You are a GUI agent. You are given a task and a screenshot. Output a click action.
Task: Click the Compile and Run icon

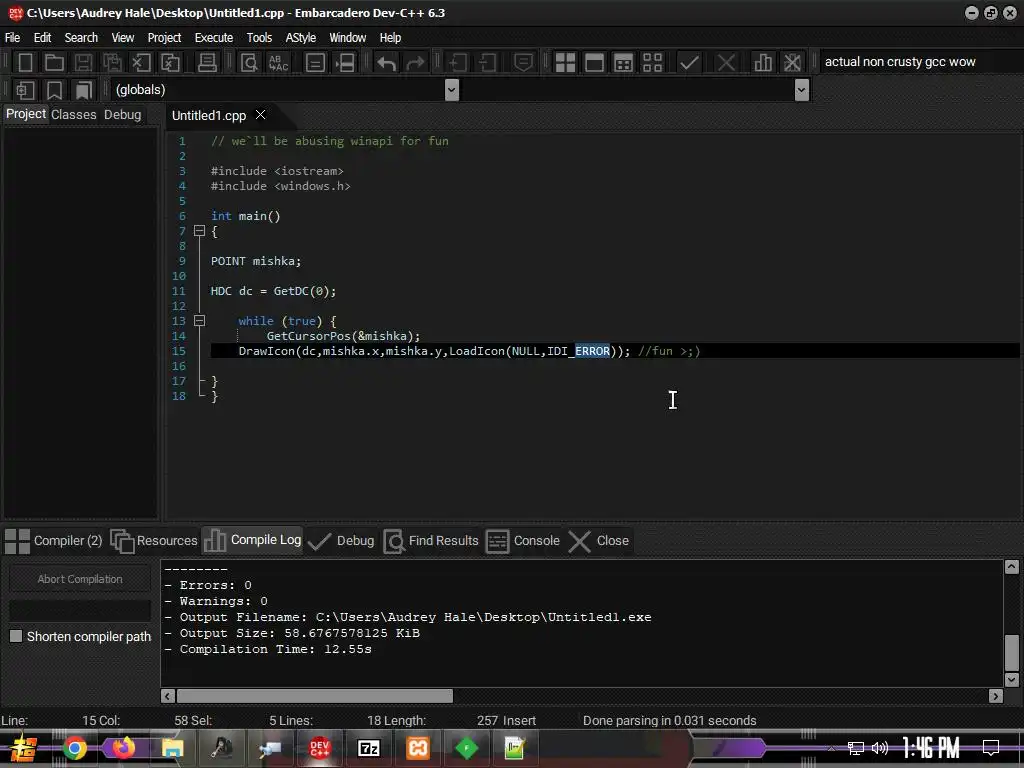tap(624, 63)
